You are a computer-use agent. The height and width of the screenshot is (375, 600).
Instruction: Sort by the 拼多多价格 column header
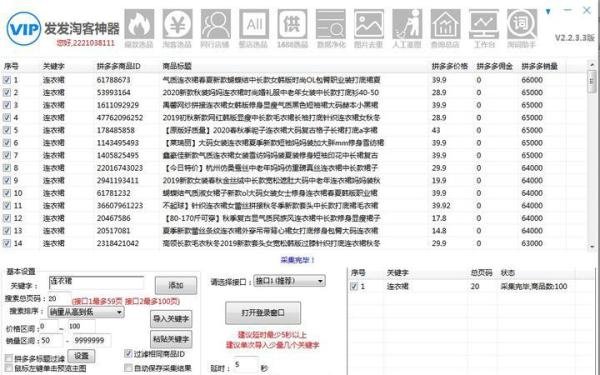tap(450, 66)
